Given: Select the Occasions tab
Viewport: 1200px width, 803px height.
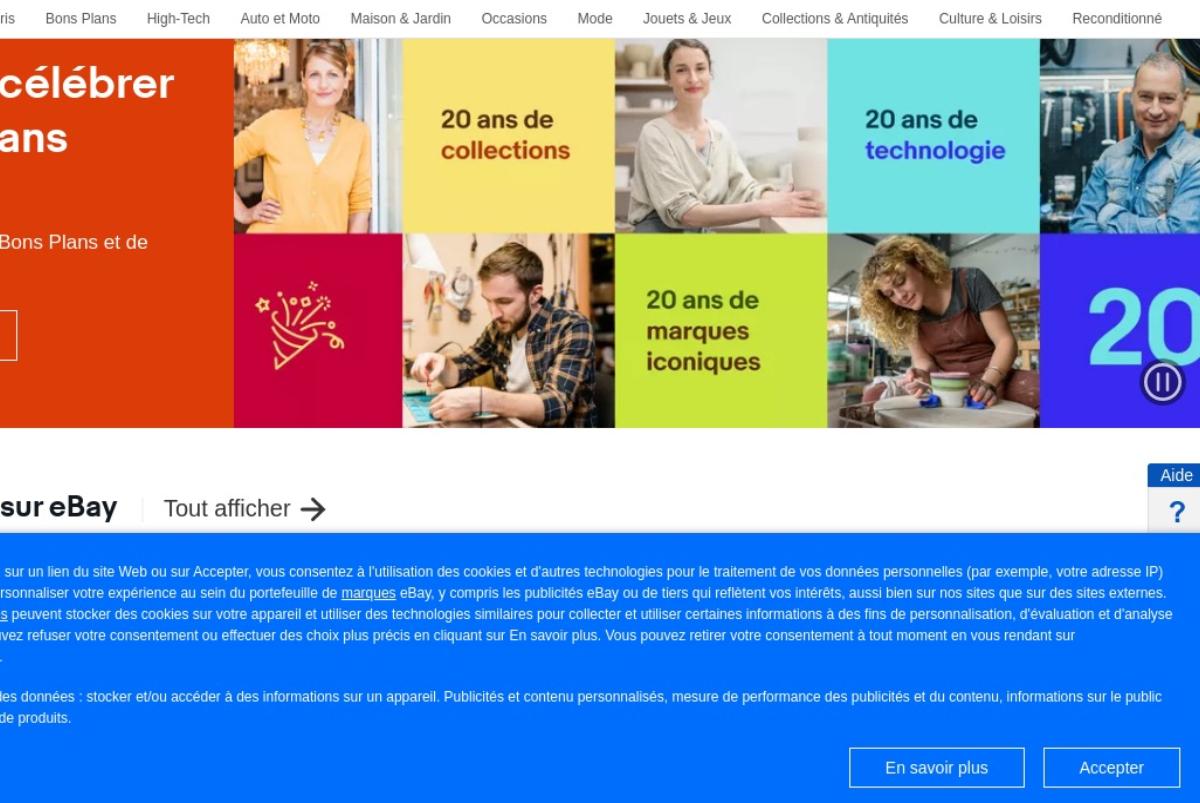Looking at the screenshot, I should [x=514, y=18].
